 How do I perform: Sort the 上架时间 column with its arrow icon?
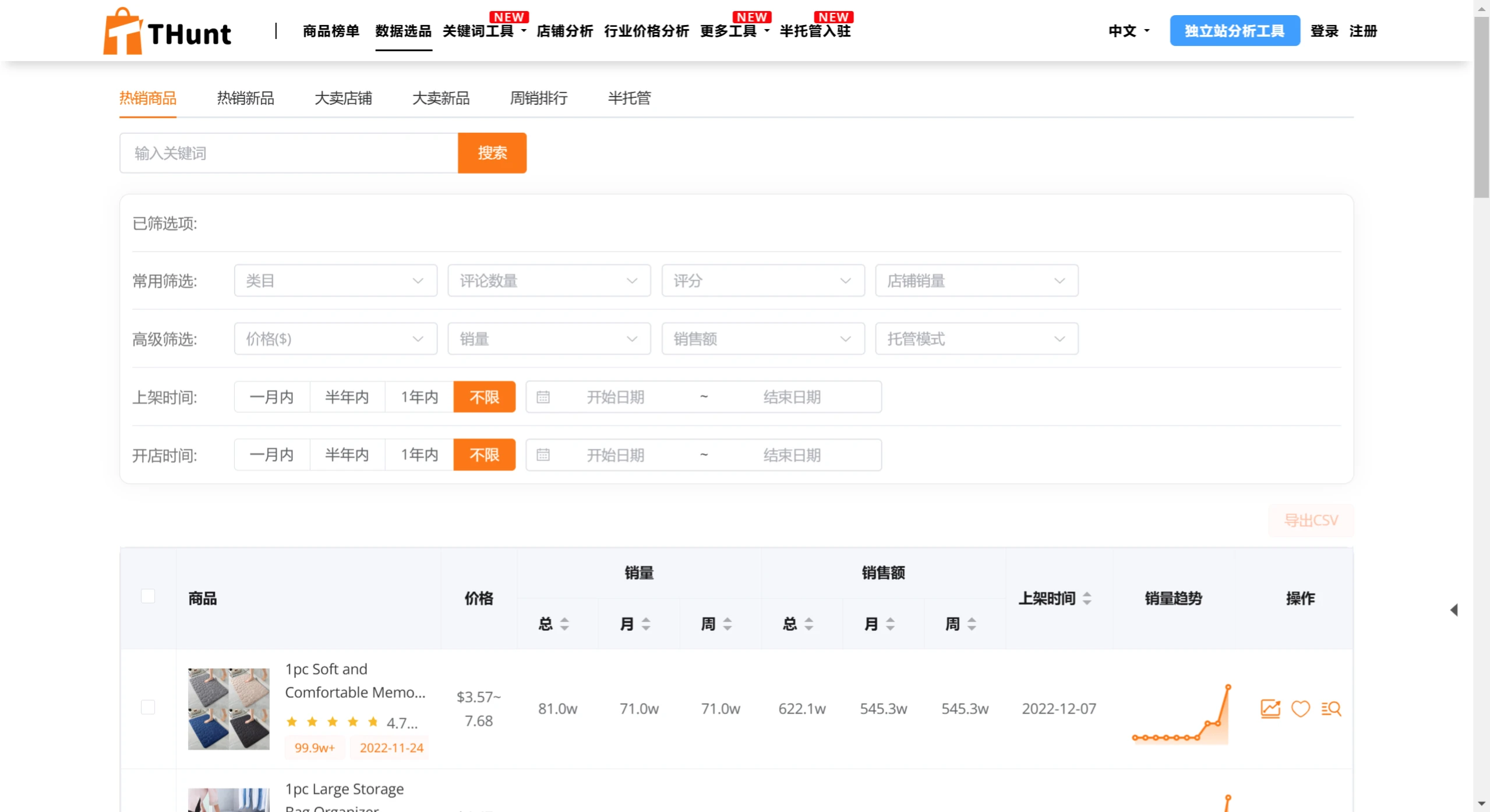tap(1088, 598)
